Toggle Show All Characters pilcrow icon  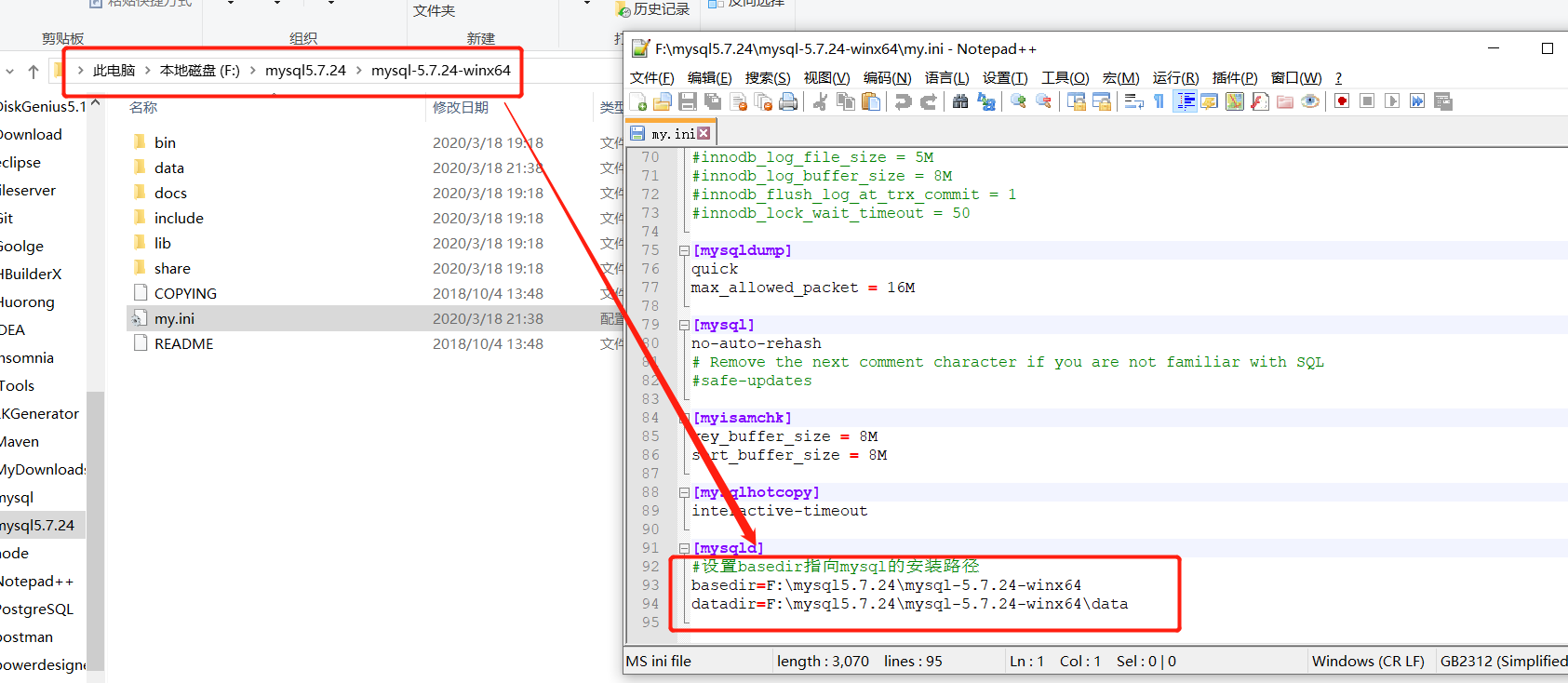click(1159, 101)
